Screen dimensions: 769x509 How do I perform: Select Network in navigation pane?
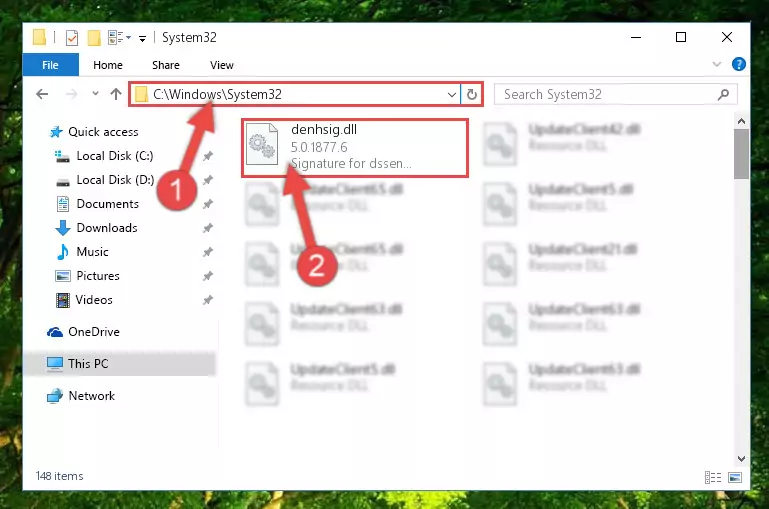(x=91, y=395)
